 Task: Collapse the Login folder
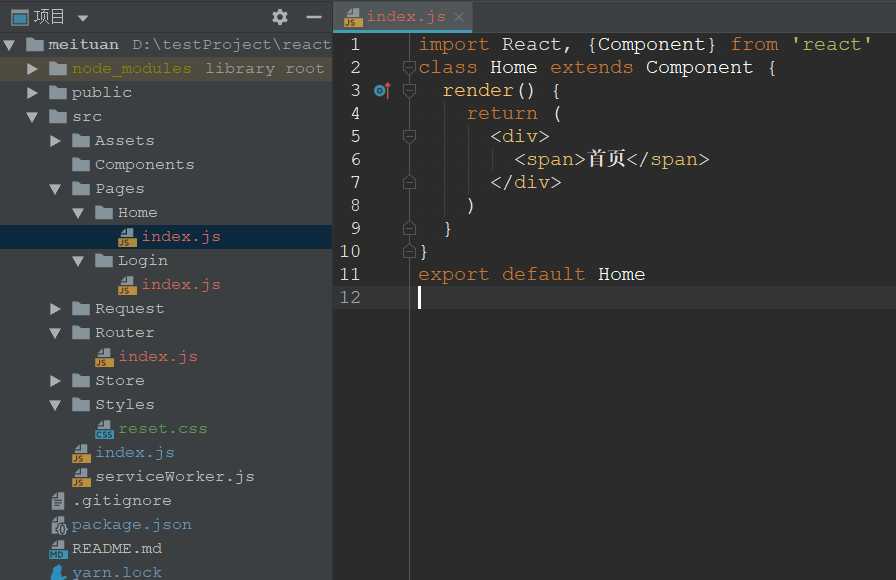[x=78, y=261]
